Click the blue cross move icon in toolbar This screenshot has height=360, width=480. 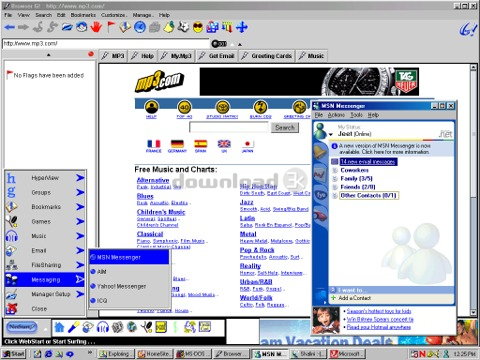242,27
